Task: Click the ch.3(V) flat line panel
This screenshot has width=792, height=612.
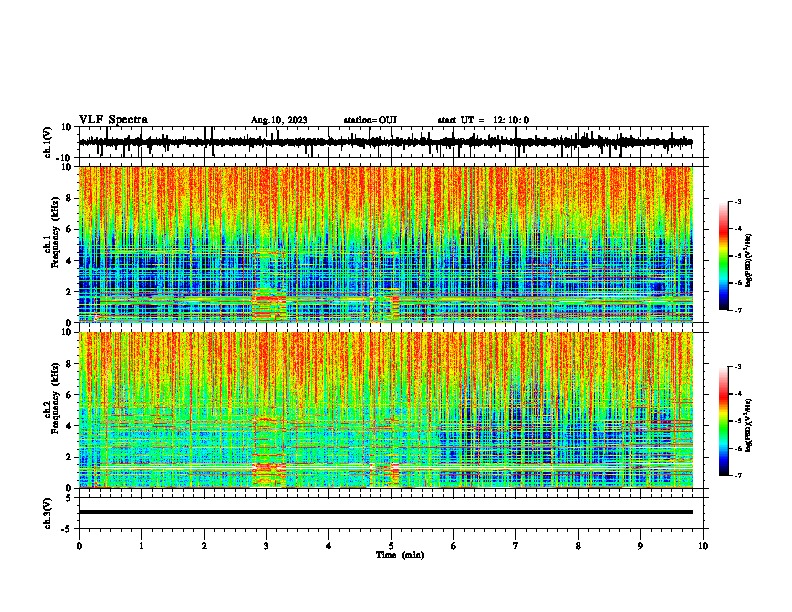Action: pos(393,513)
